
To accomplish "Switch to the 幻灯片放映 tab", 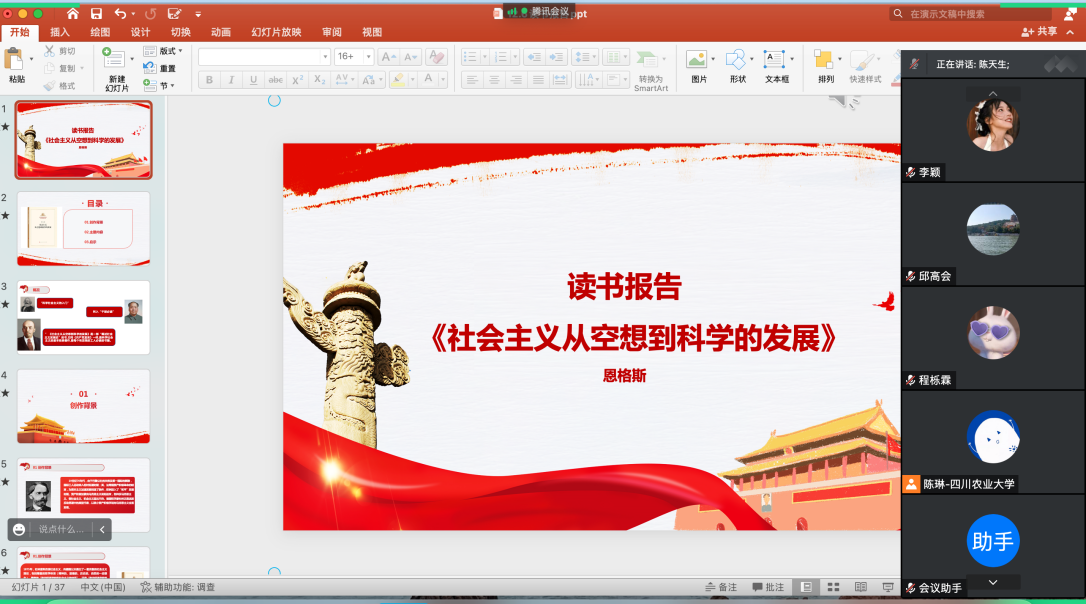I will [x=276, y=32].
